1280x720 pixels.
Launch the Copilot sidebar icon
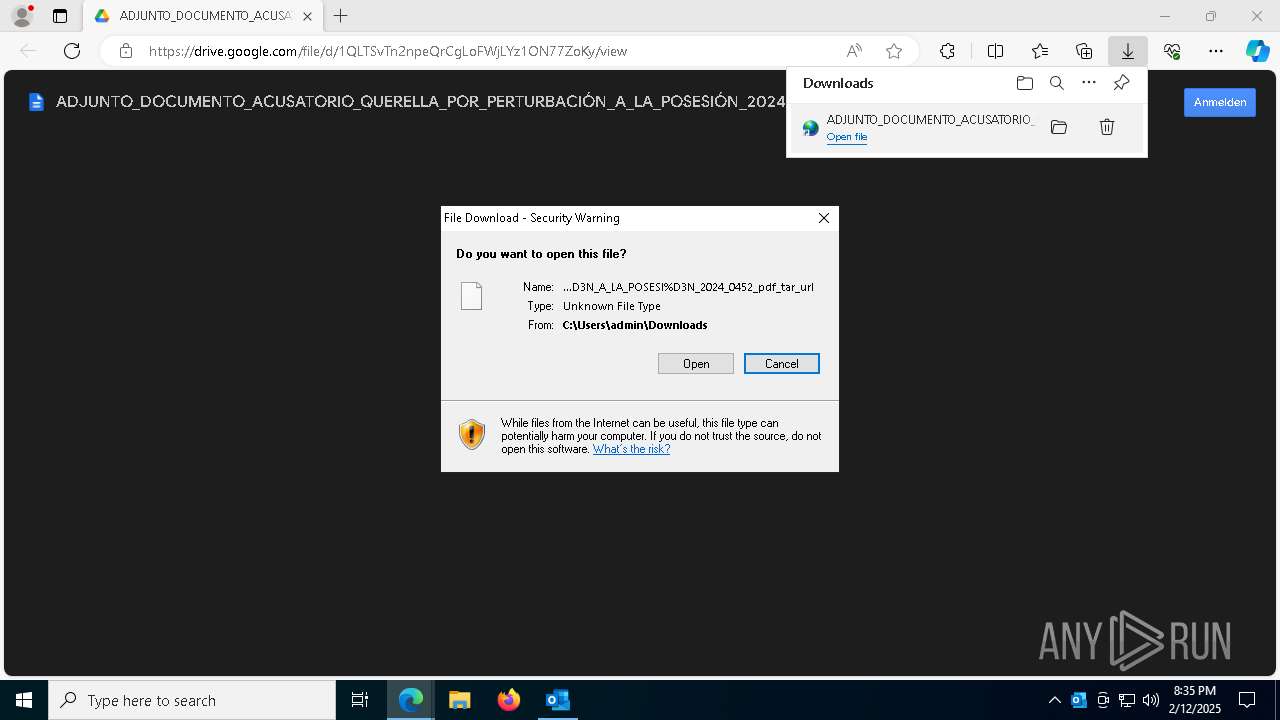click(x=1257, y=51)
